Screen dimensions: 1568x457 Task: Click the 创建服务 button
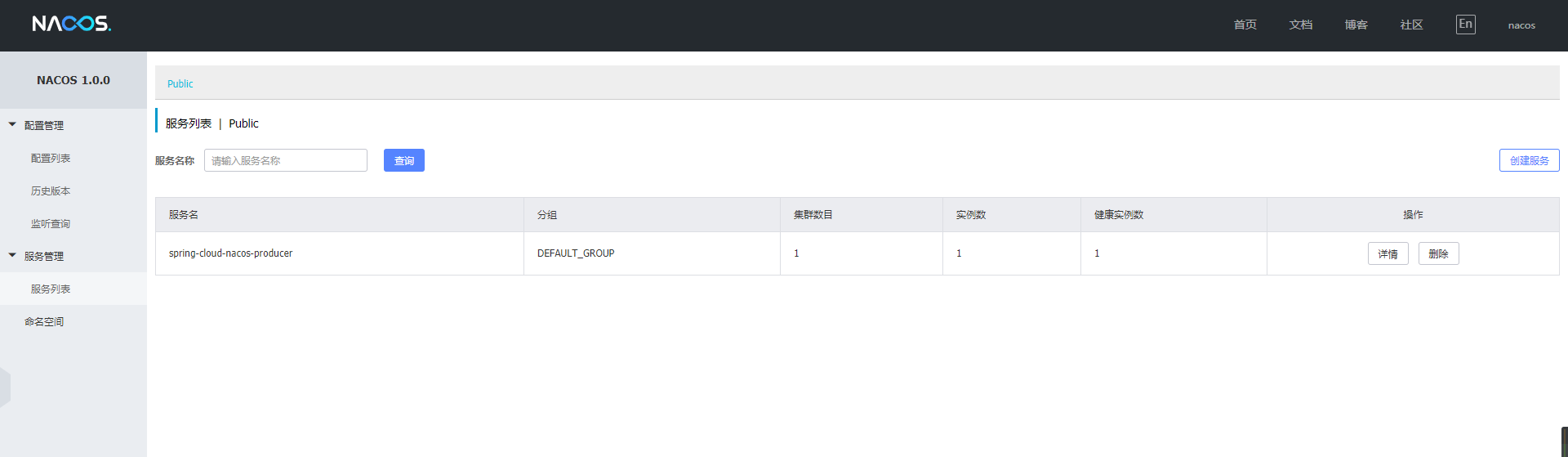click(1529, 160)
